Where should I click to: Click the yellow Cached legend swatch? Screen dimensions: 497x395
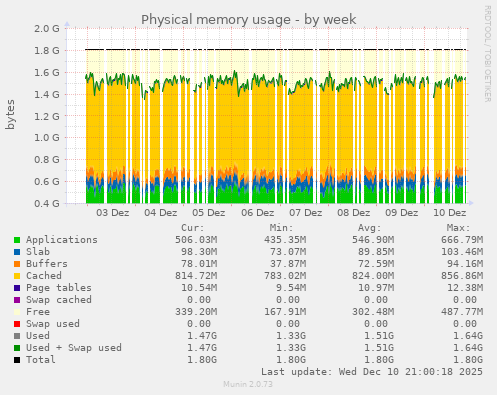point(17,276)
